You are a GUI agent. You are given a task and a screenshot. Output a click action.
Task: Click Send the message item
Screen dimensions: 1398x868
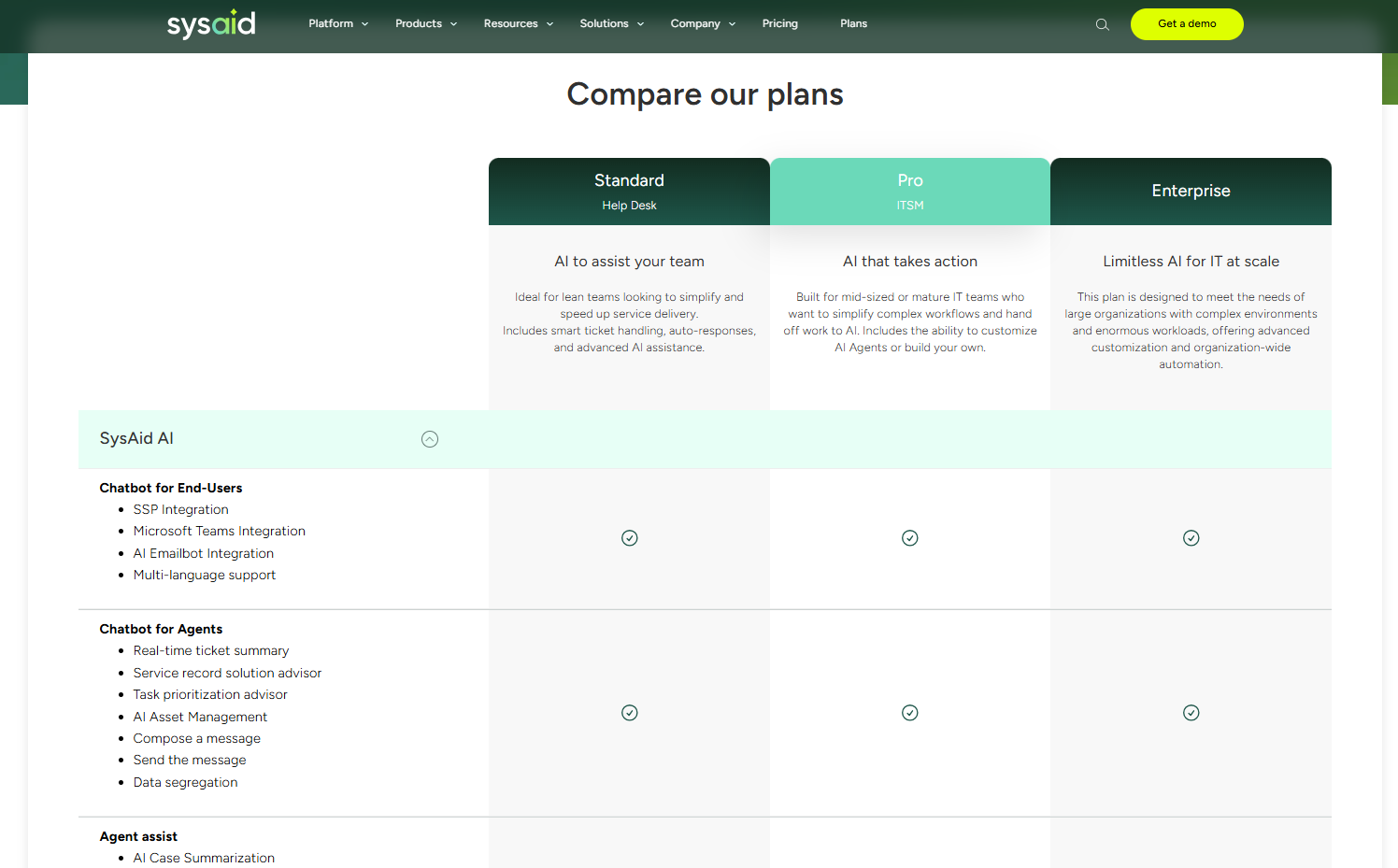[x=190, y=760]
